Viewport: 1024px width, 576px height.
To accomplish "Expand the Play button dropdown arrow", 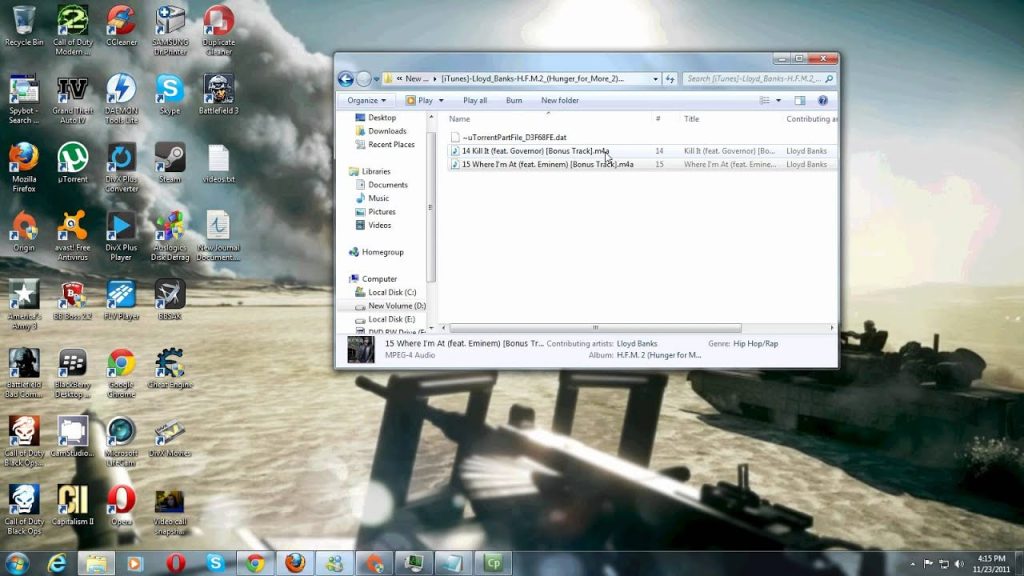I will coord(441,100).
